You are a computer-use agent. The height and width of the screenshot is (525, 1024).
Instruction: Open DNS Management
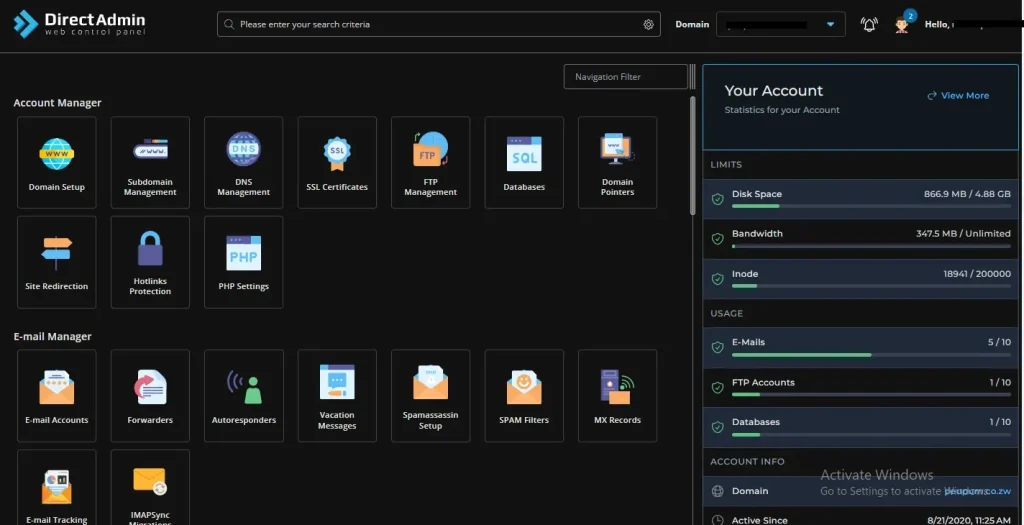(244, 163)
